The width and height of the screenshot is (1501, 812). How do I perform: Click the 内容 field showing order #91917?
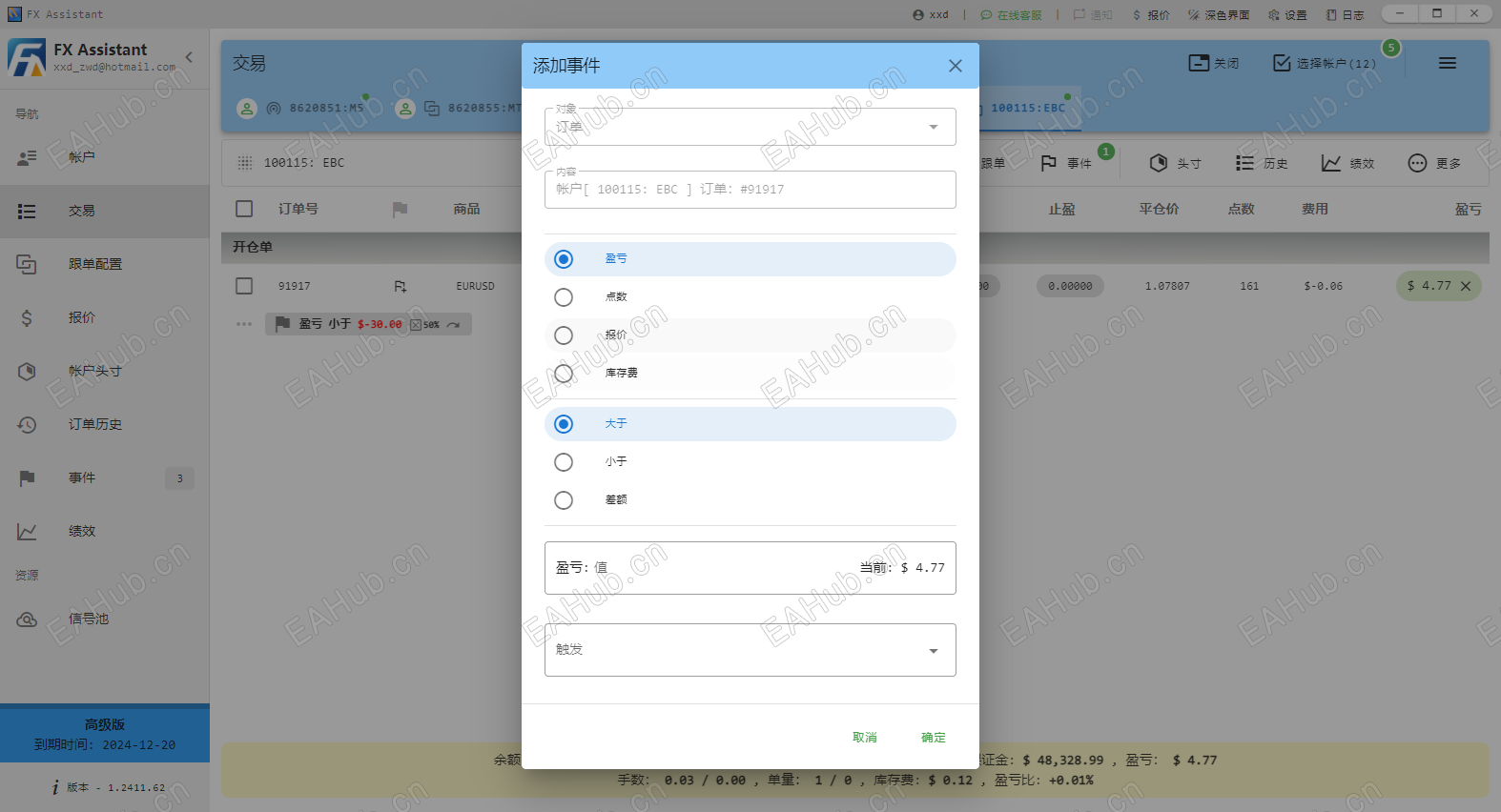coord(750,190)
